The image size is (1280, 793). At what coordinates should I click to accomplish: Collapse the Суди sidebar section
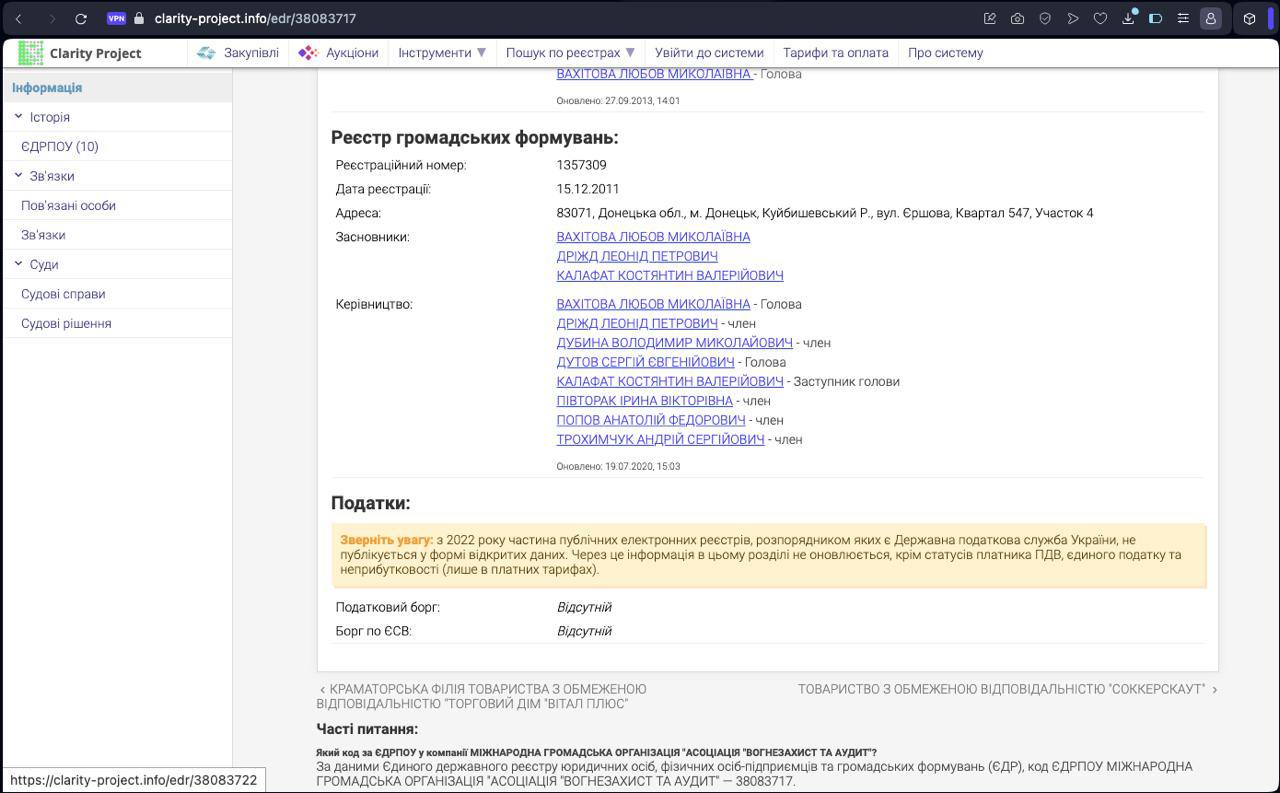pyautogui.click(x=19, y=264)
